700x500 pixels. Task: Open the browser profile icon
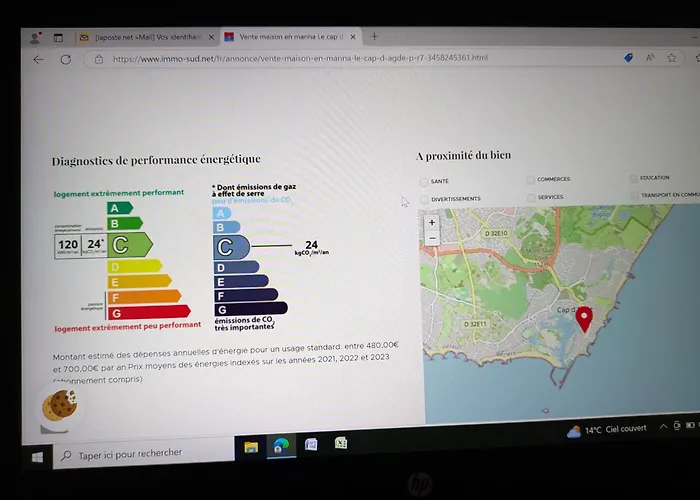[x=36, y=37]
